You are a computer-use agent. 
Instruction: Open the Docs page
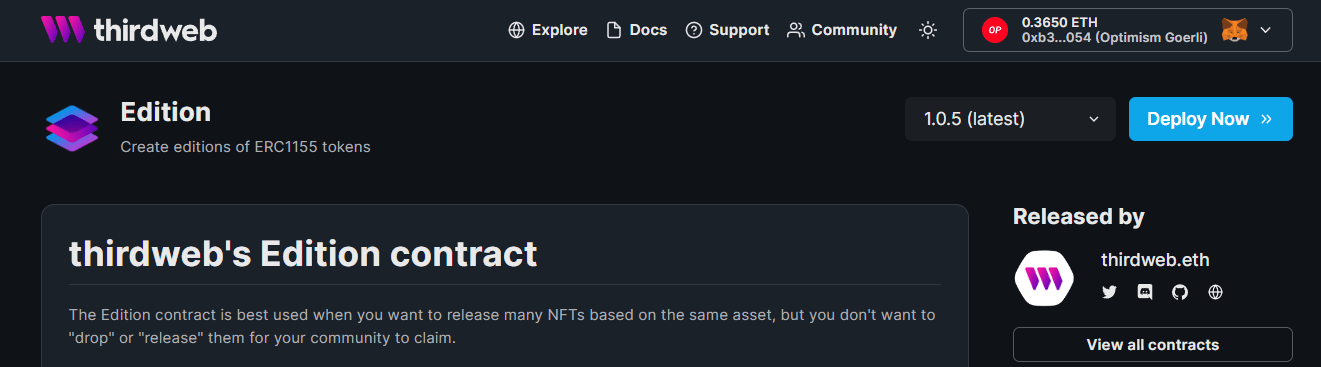pos(637,30)
